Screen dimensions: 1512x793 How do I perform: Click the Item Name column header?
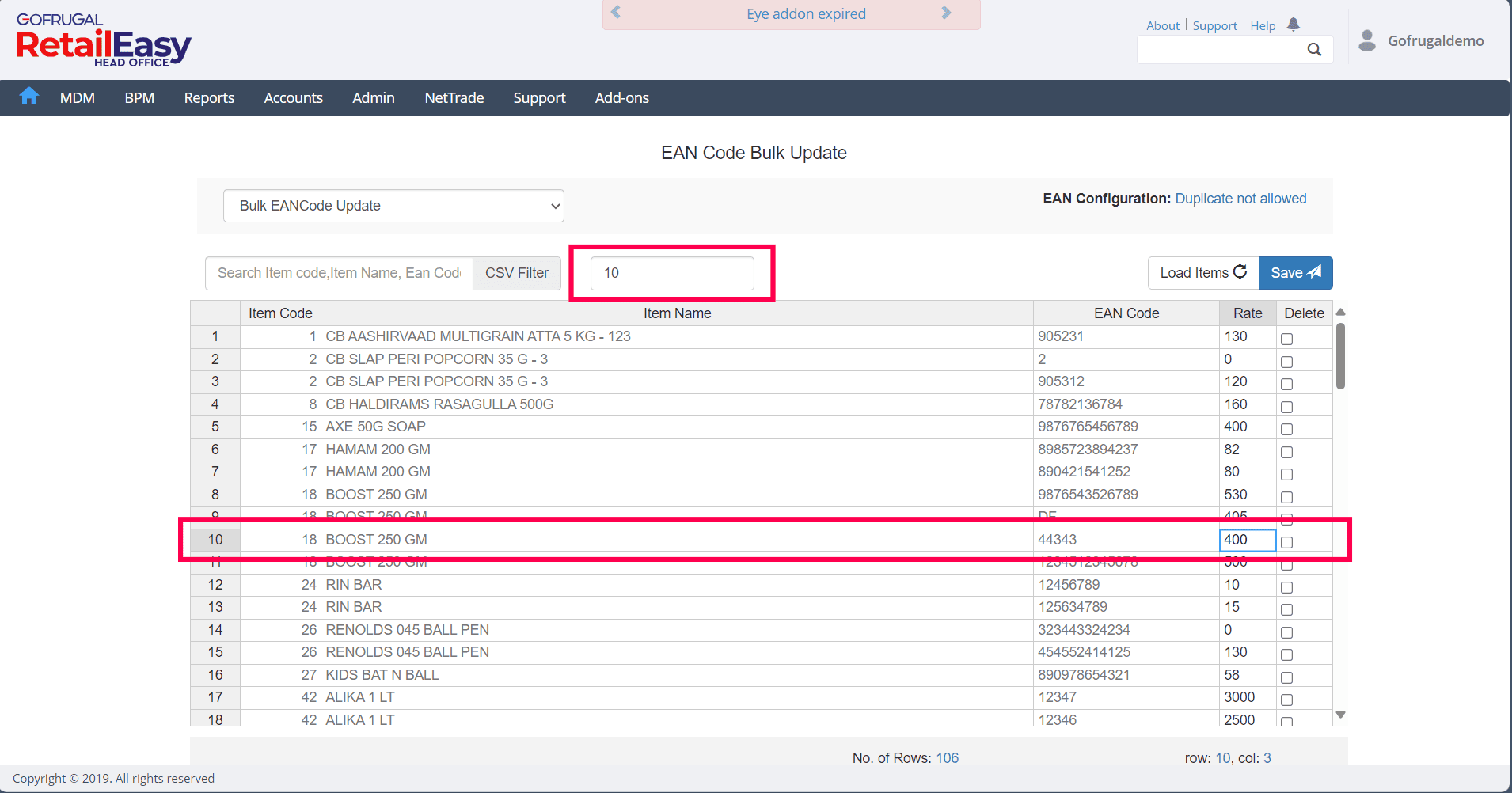coord(677,313)
